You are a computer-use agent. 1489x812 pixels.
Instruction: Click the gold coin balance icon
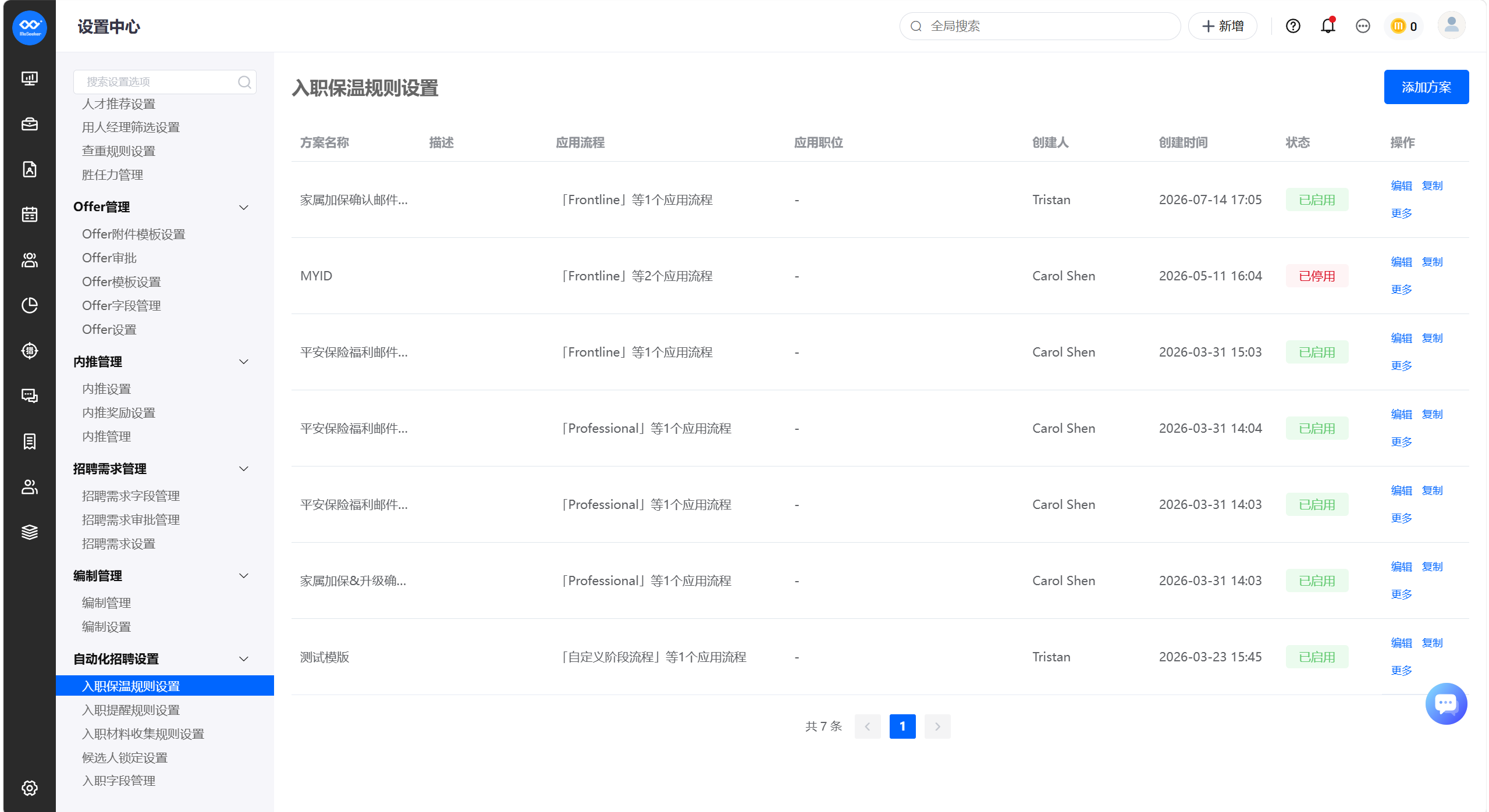[x=1398, y=26]
